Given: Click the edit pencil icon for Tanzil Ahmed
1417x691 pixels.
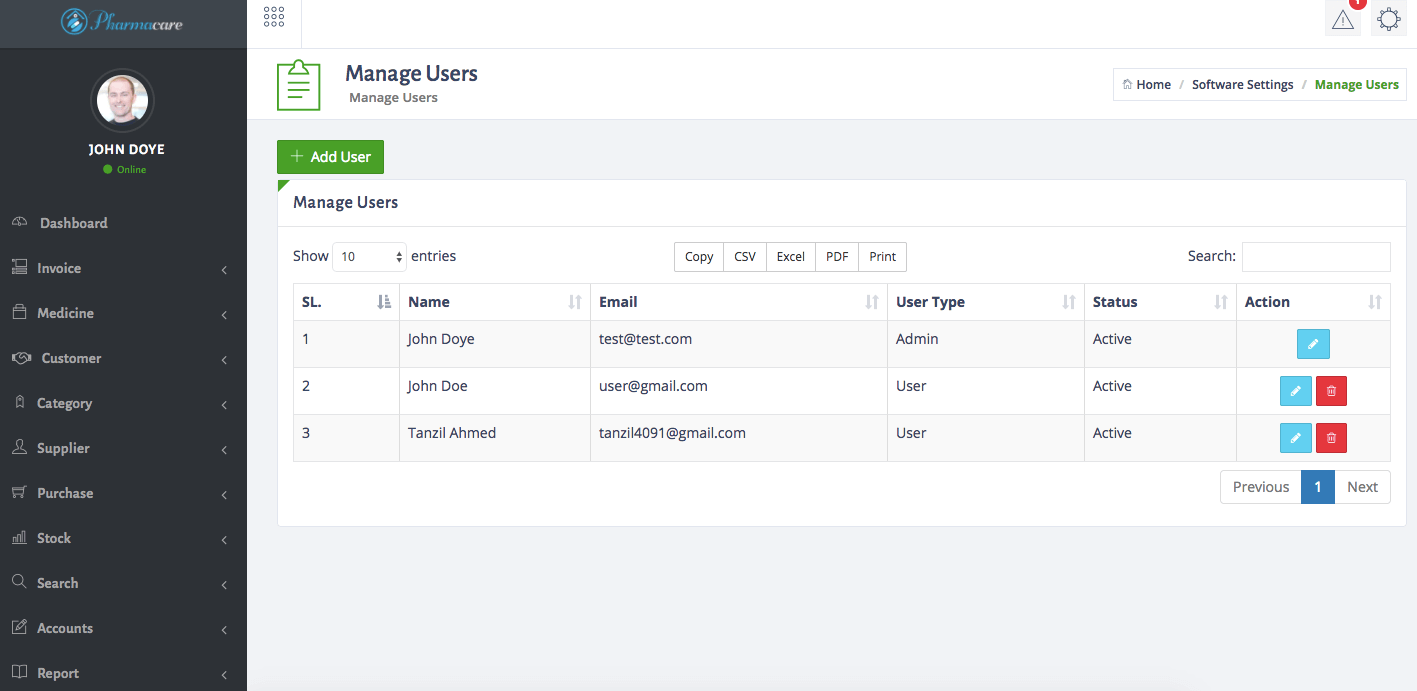Looking at the screenshot, I should (1296, 437).
